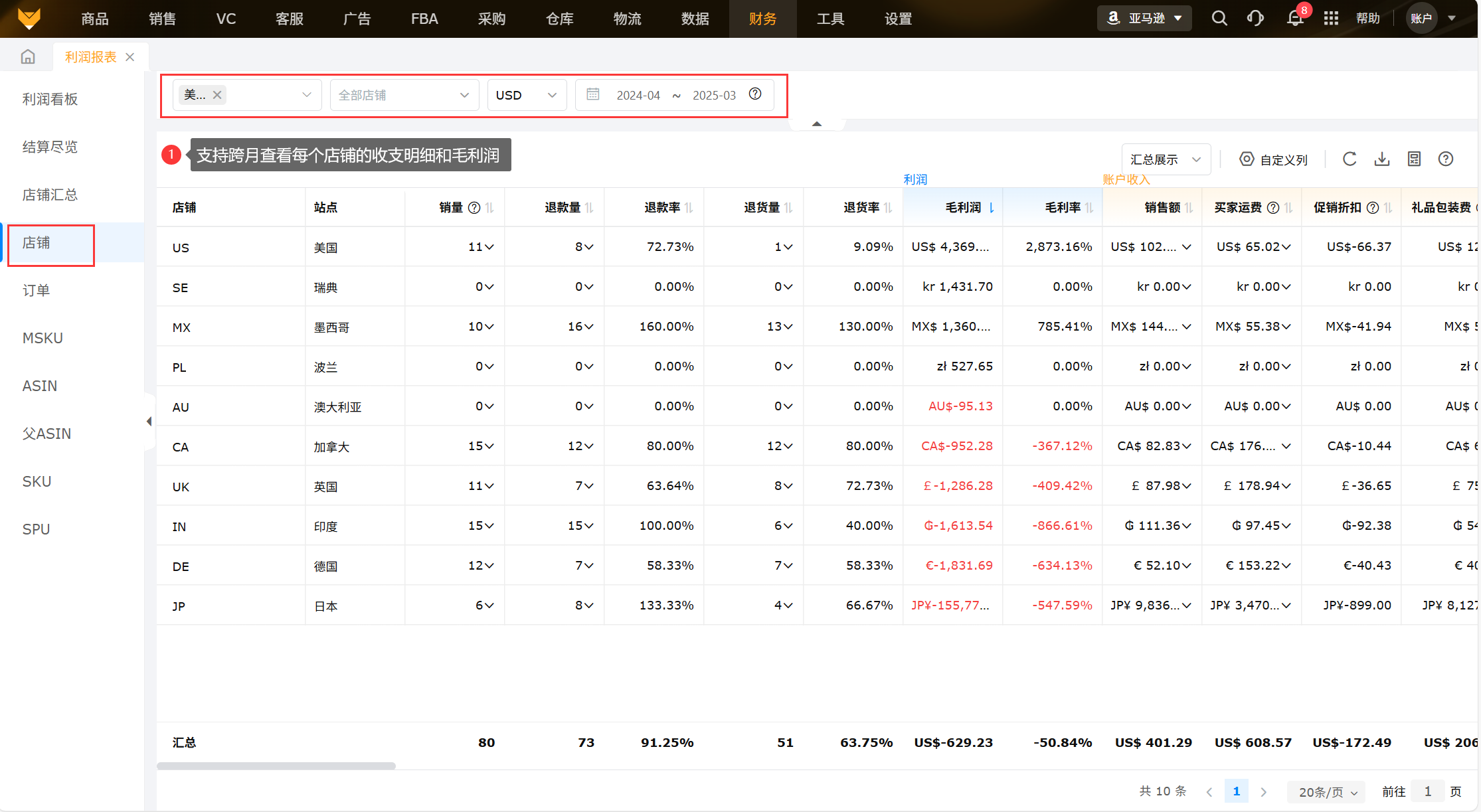The height and width of the screenshot is (812, 1481).
Task: Click the home icon tab
Action: [28, 57]
